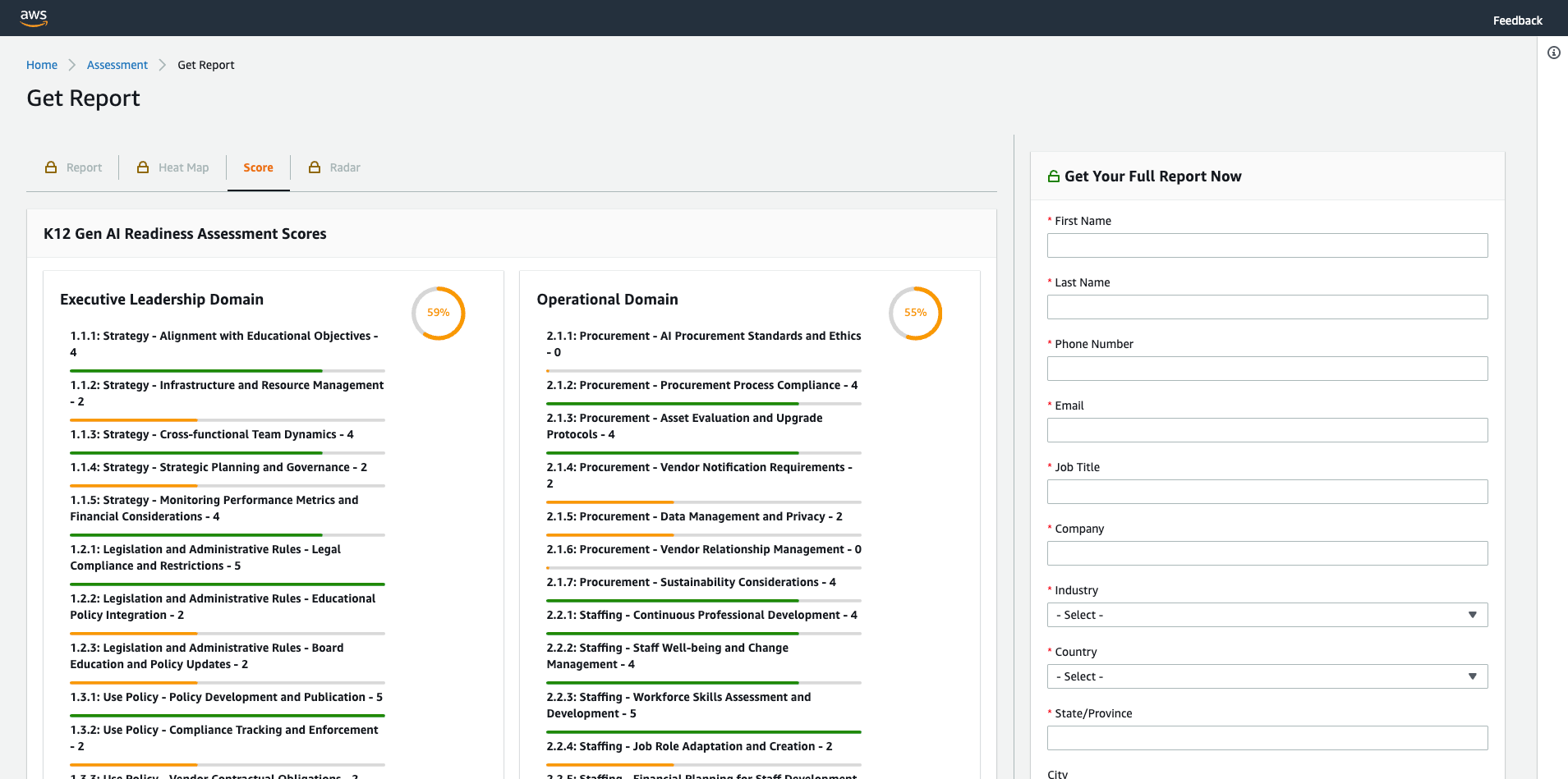1568x779 pixels.
Task: Click the 'Executive Leadership Domain' heading
Action: (x=162, y=300)
